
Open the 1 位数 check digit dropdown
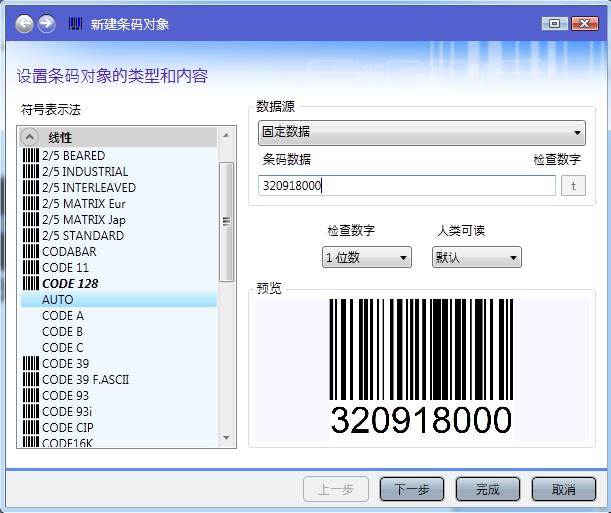click(x=367, y=257)
